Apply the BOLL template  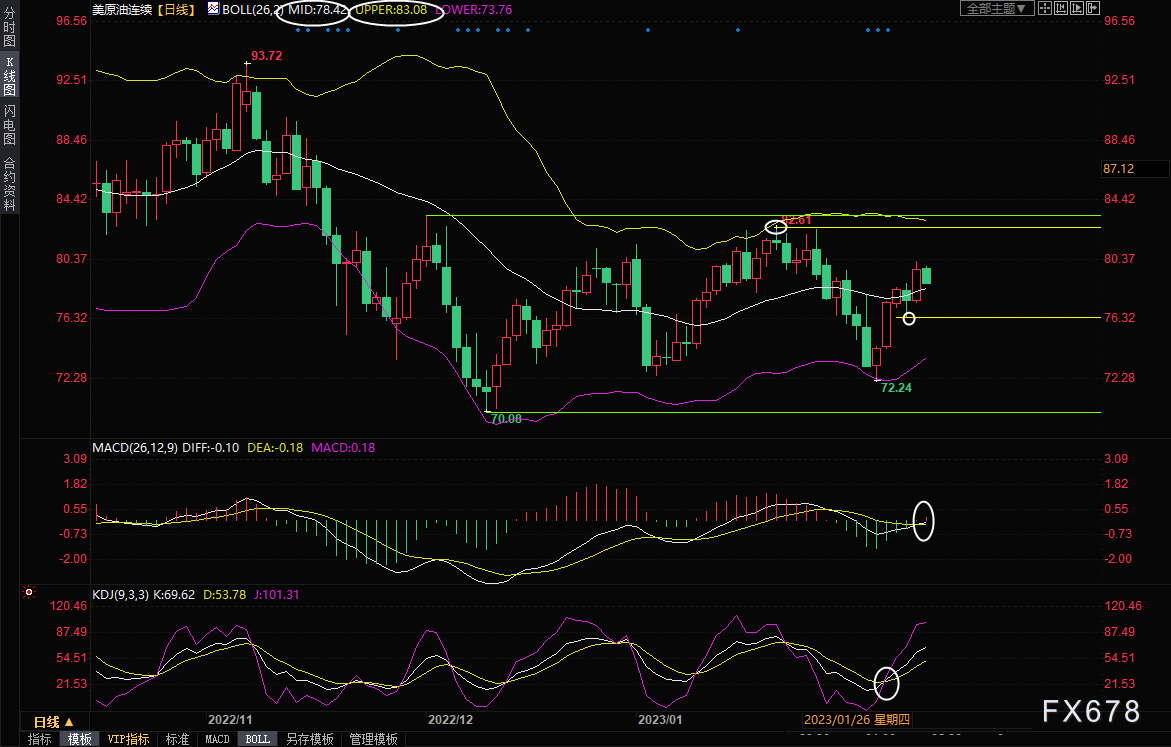(257, 739)
